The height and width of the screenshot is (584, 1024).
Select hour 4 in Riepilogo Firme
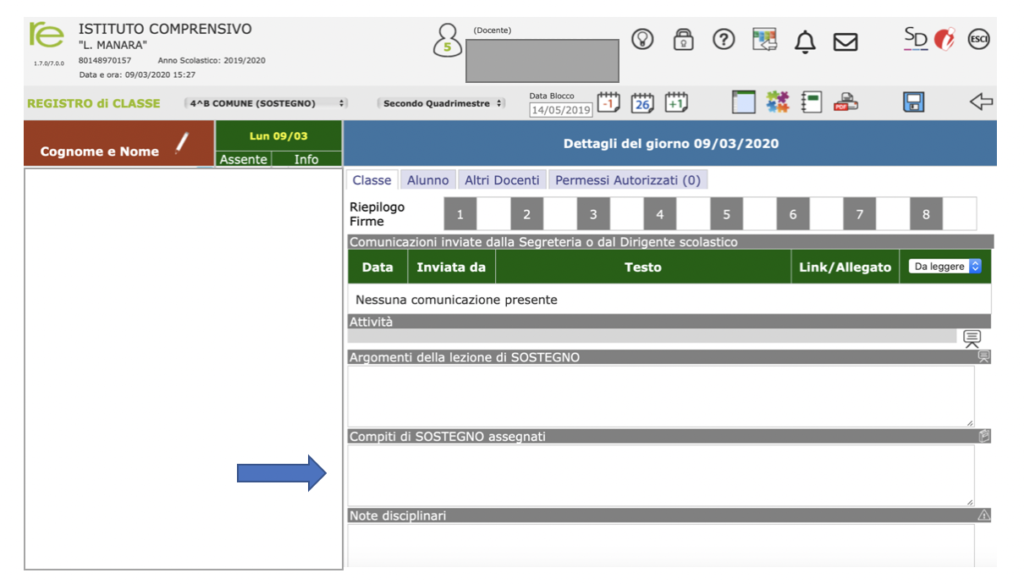tap(660, 214)
